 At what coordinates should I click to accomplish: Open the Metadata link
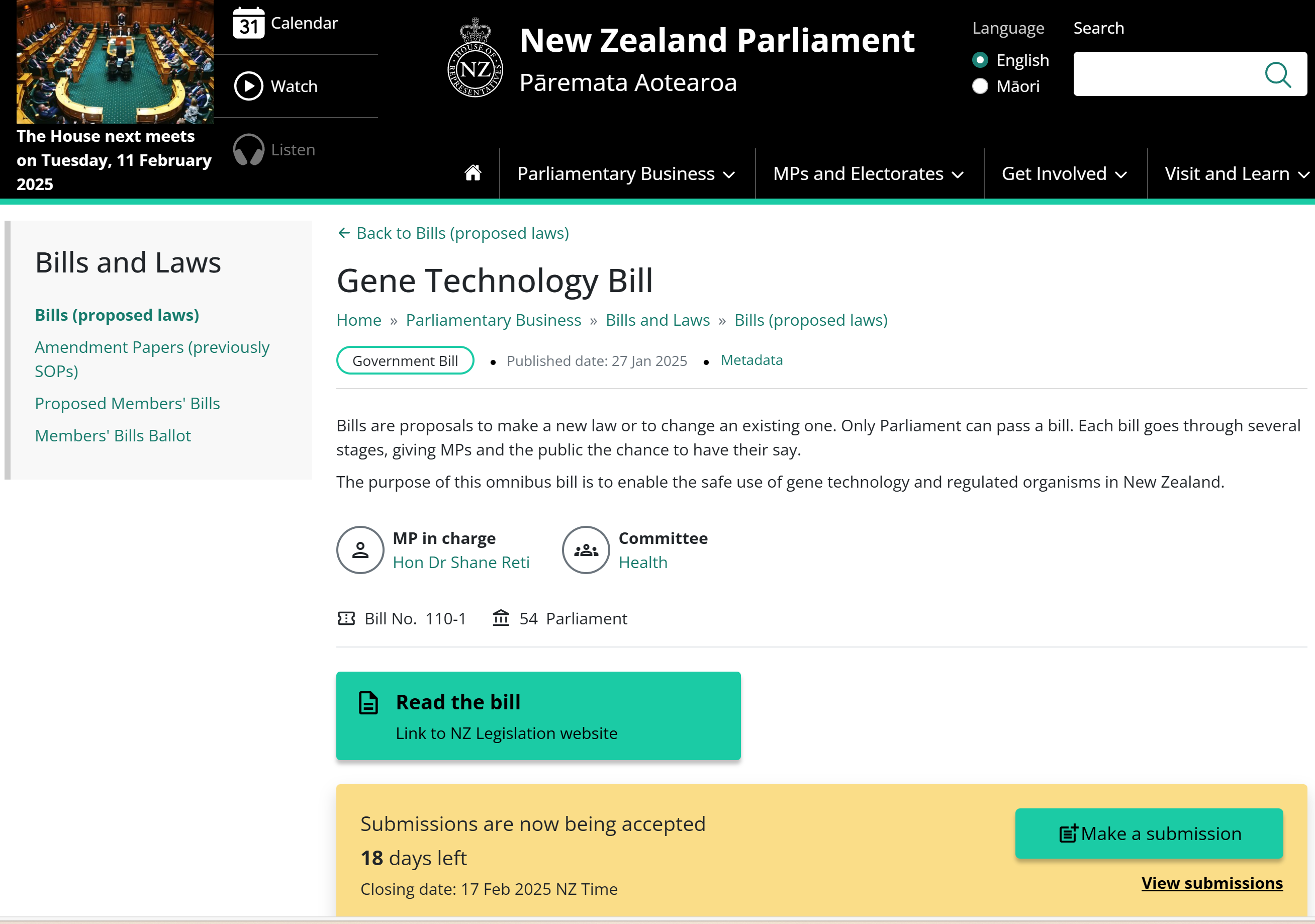click(752, 360)
